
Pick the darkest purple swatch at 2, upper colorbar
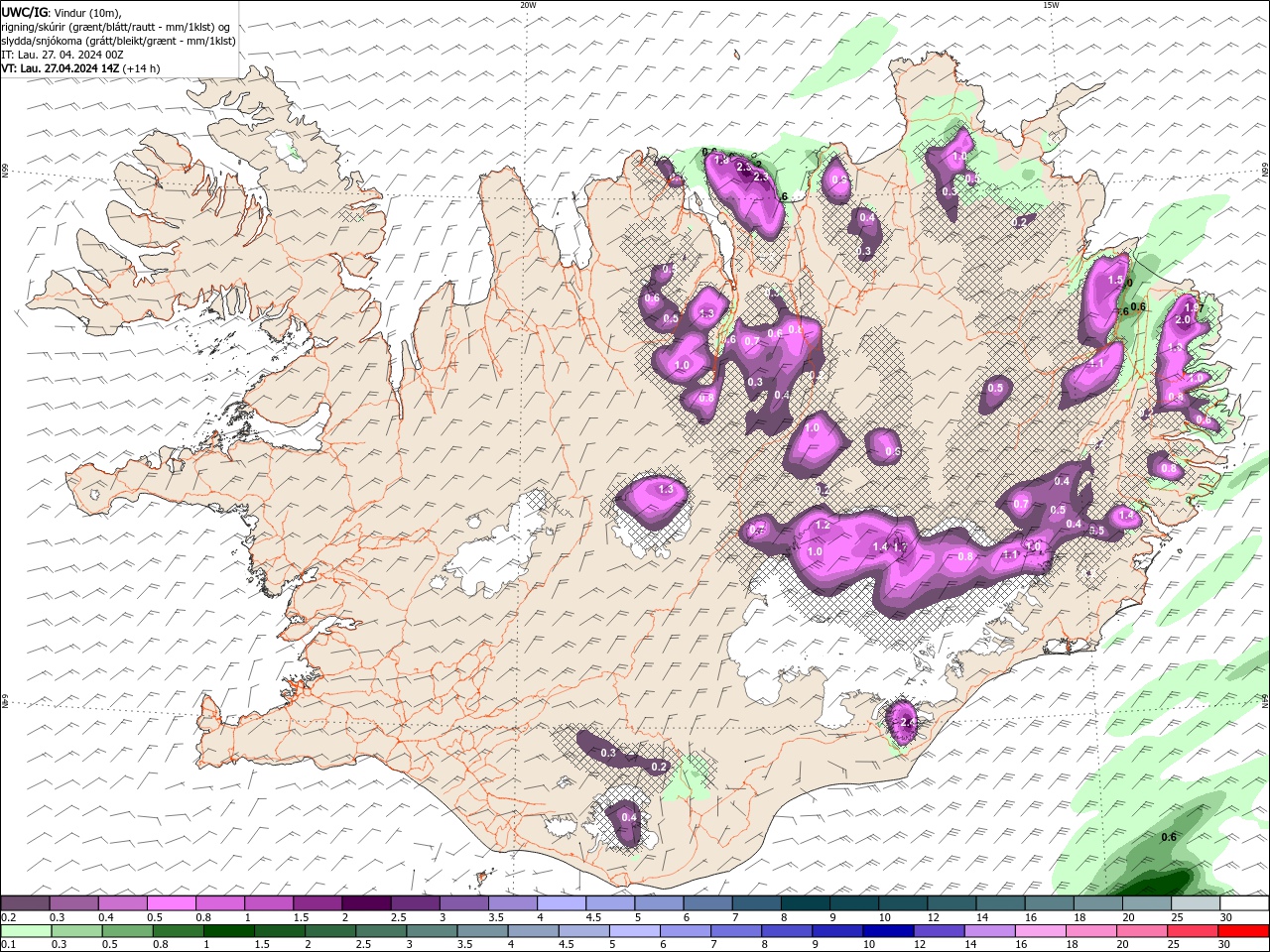click(x=364, y=903)
